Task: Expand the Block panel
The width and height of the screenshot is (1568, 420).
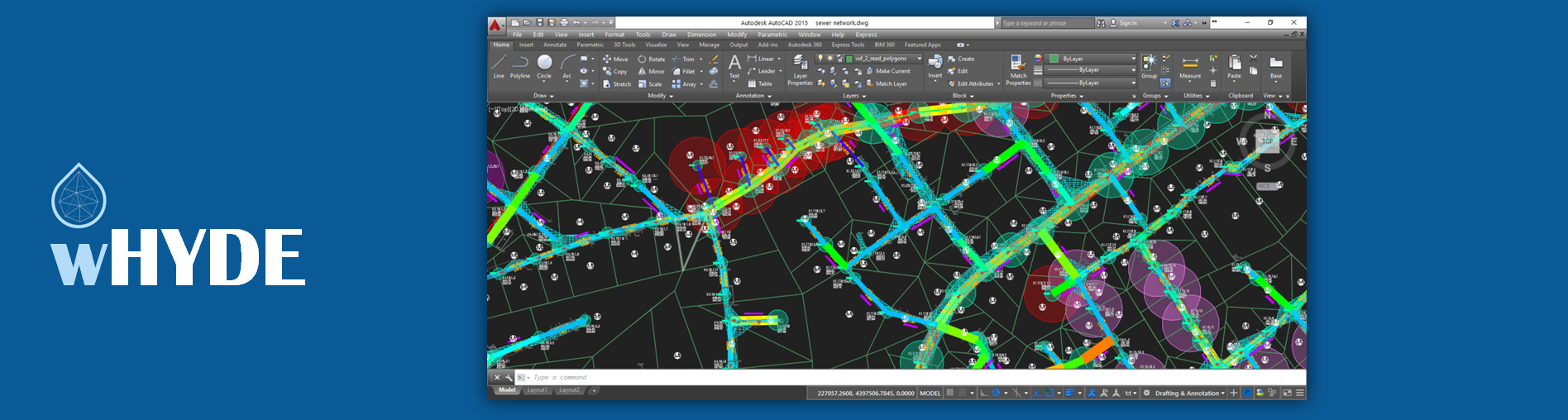Action: pos(963,96)
